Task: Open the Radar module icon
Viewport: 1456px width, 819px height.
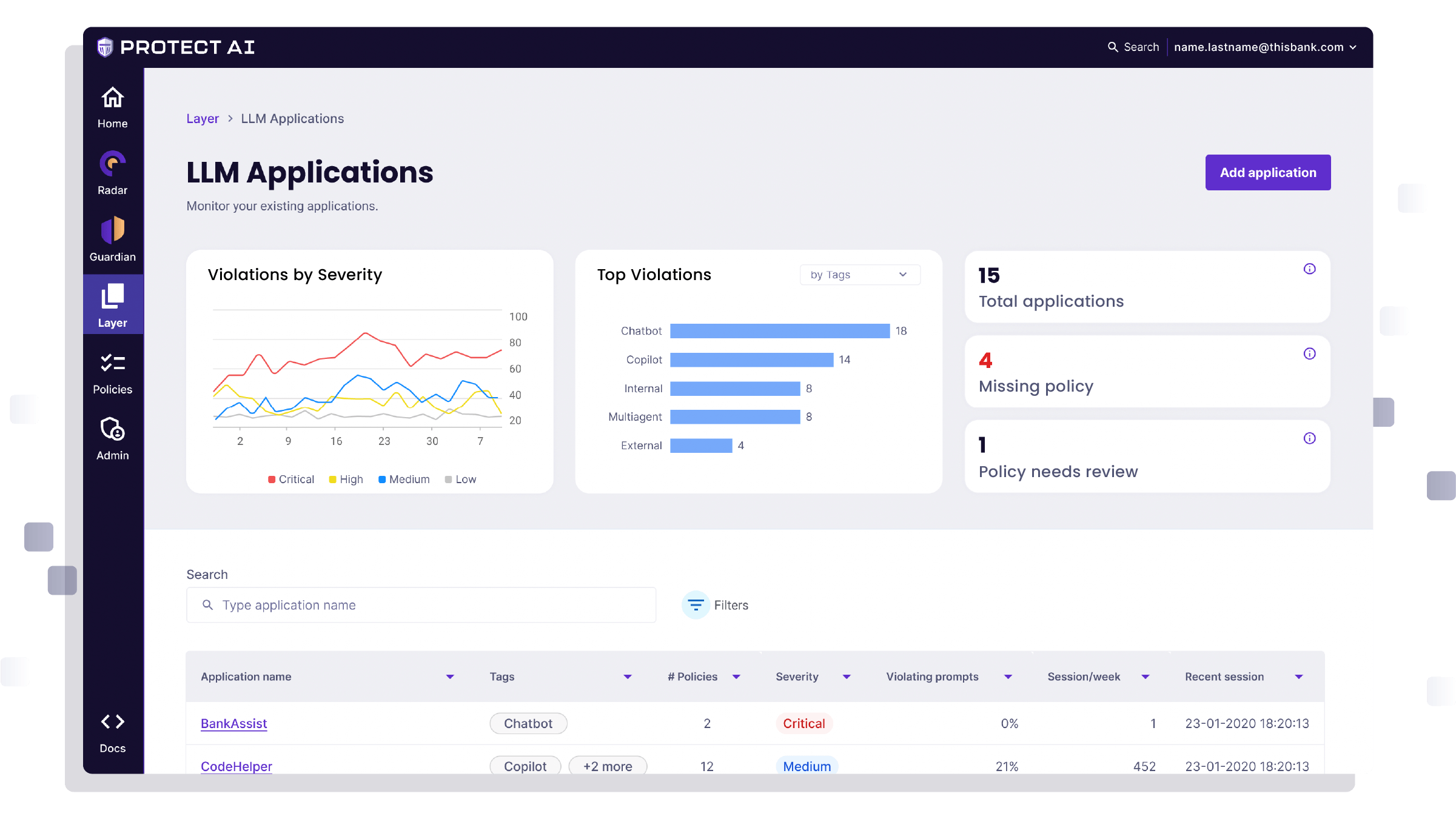Action: pos(112,164)
